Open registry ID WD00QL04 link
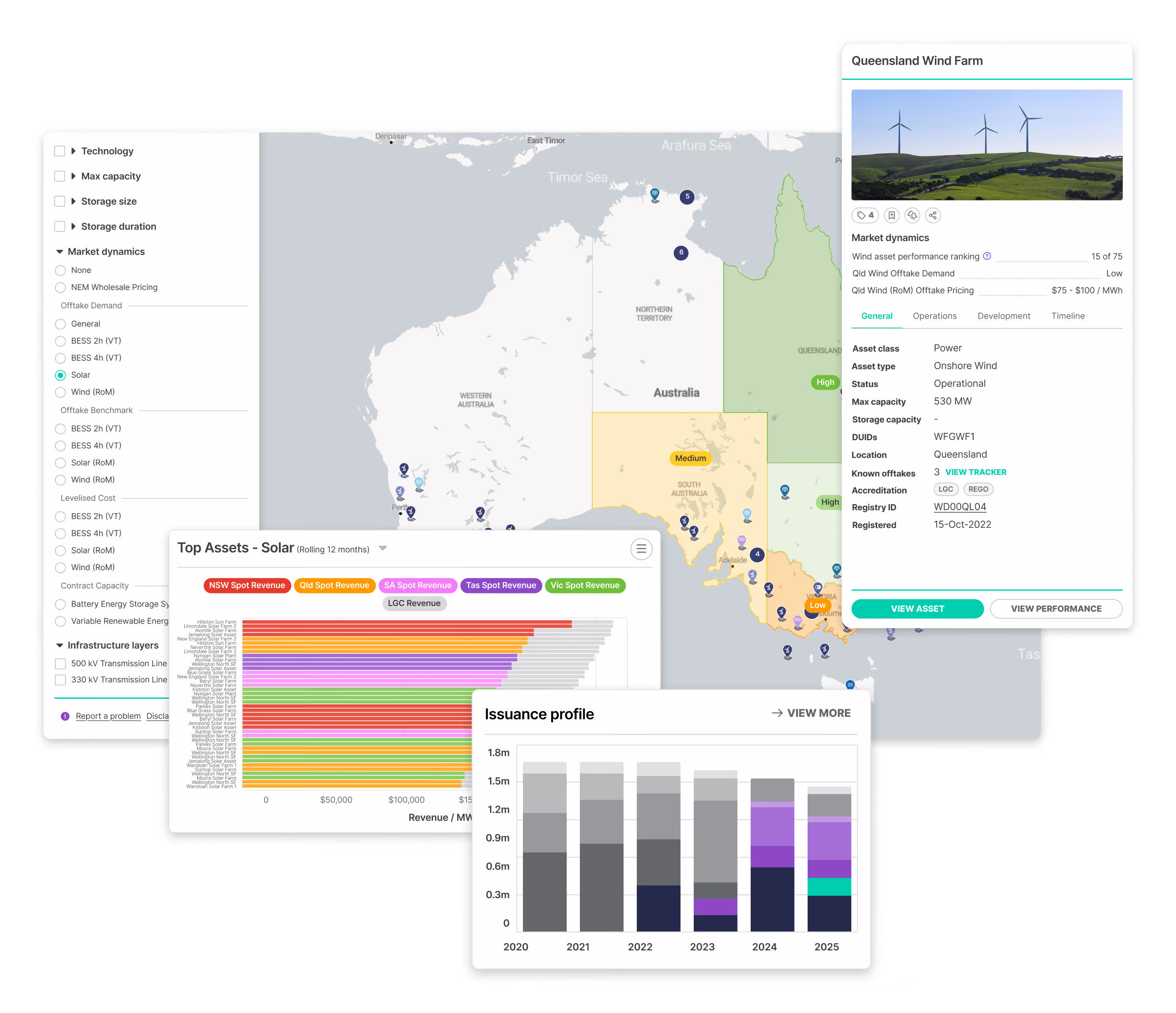Screen dimensions: 1176x1013 (x=960, y=507)
